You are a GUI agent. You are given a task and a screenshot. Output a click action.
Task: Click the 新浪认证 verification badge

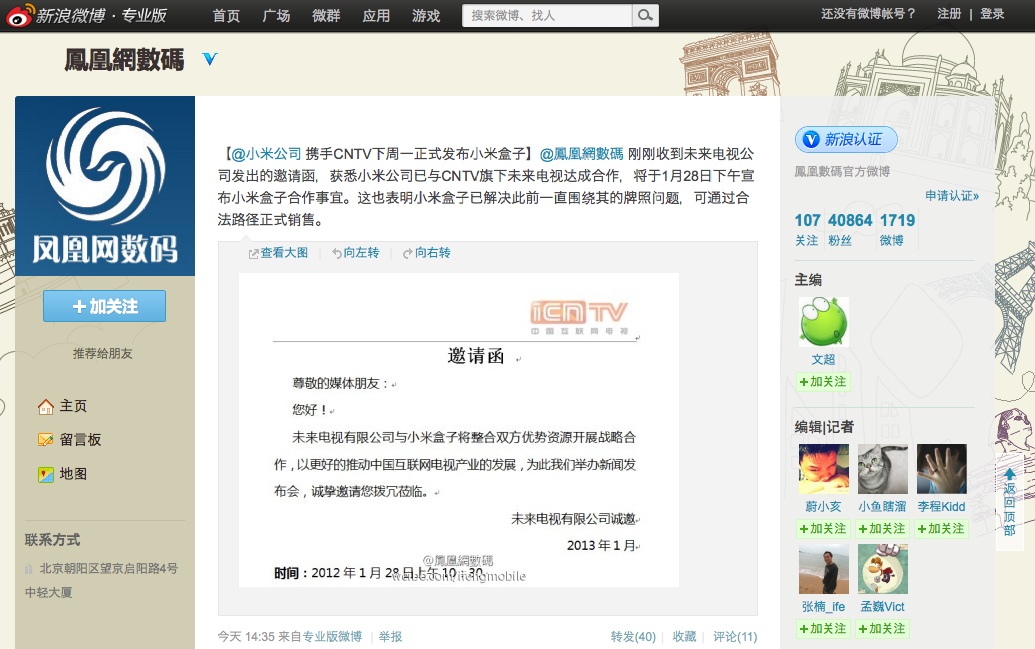click(846, 139)
